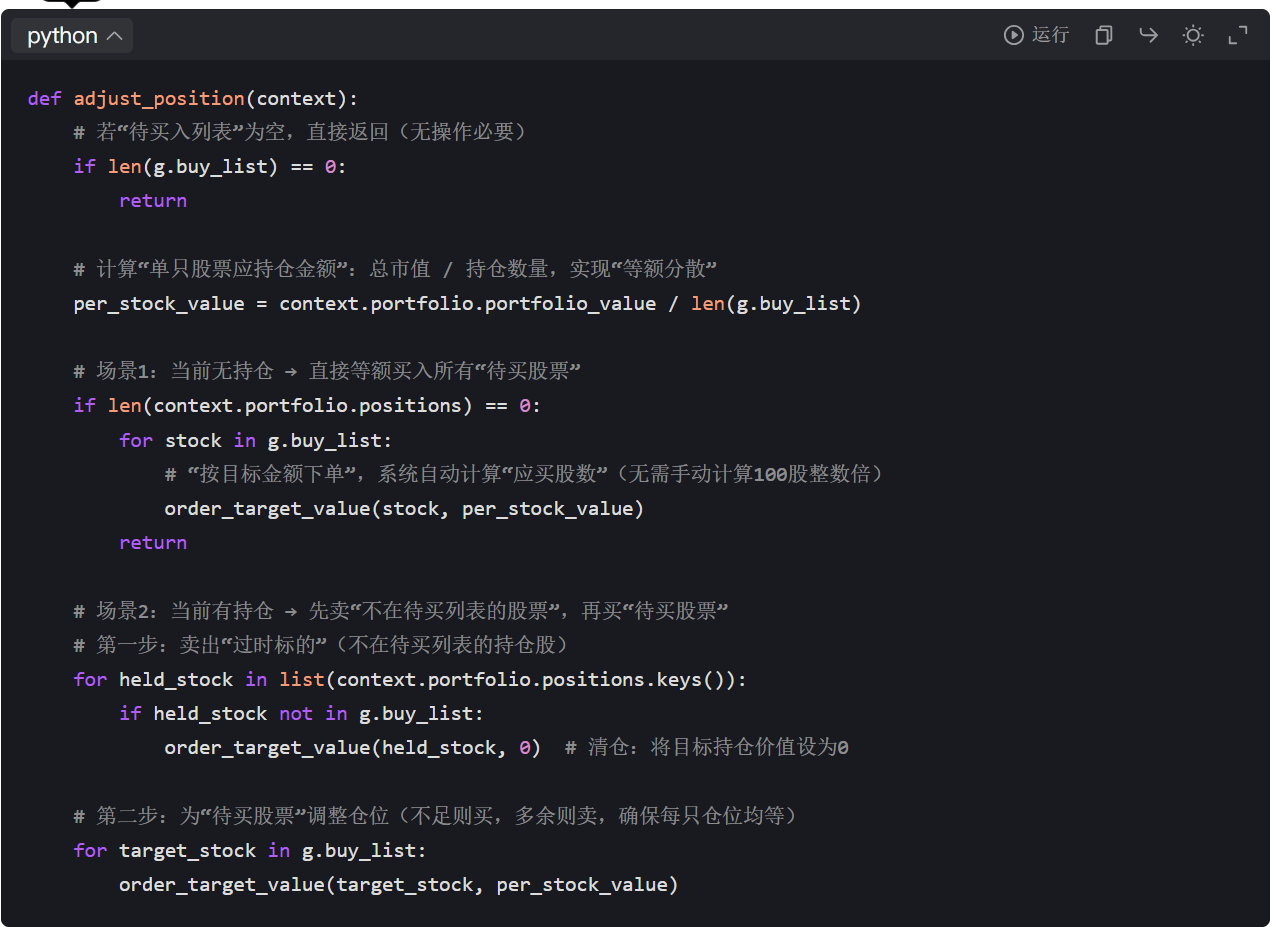
Task: Click the play circle icon beside 运行
Action: [1014, 35]
